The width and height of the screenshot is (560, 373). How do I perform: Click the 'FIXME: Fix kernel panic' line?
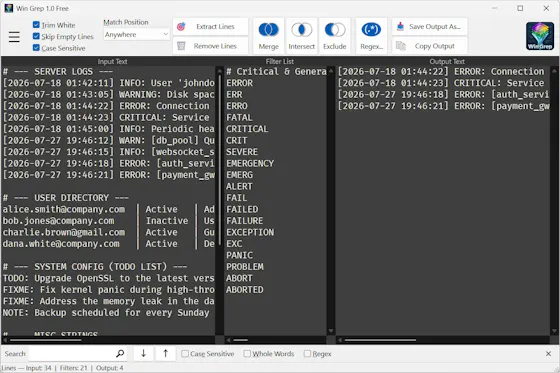[x=108, y=289]
